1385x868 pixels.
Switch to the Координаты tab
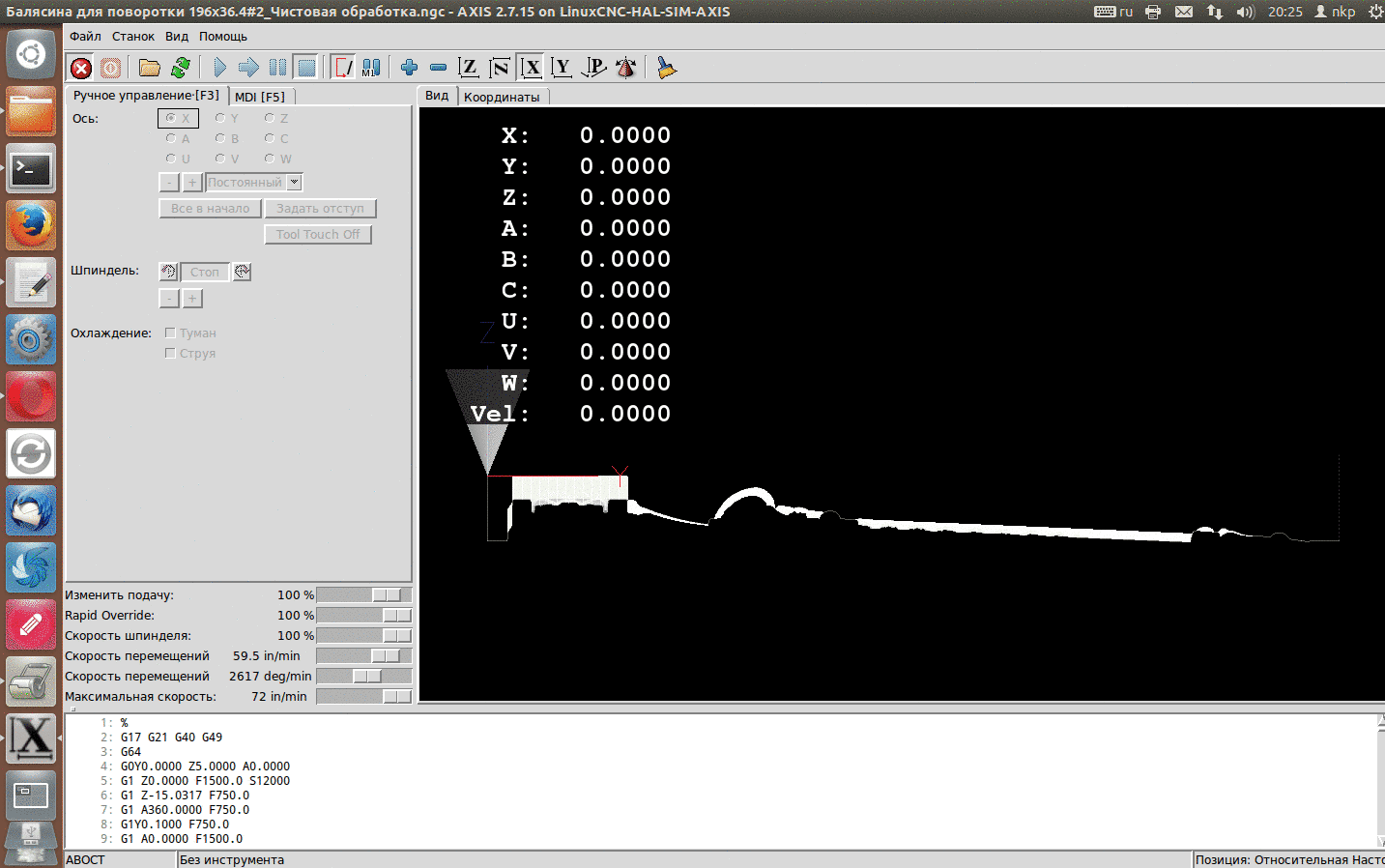click(502, 97)
